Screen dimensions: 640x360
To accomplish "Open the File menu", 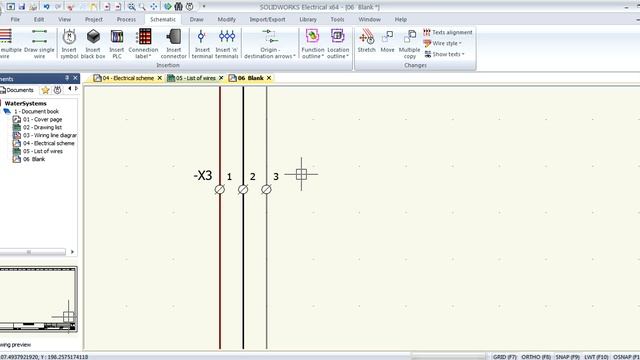I will click(x=15, y=19).
